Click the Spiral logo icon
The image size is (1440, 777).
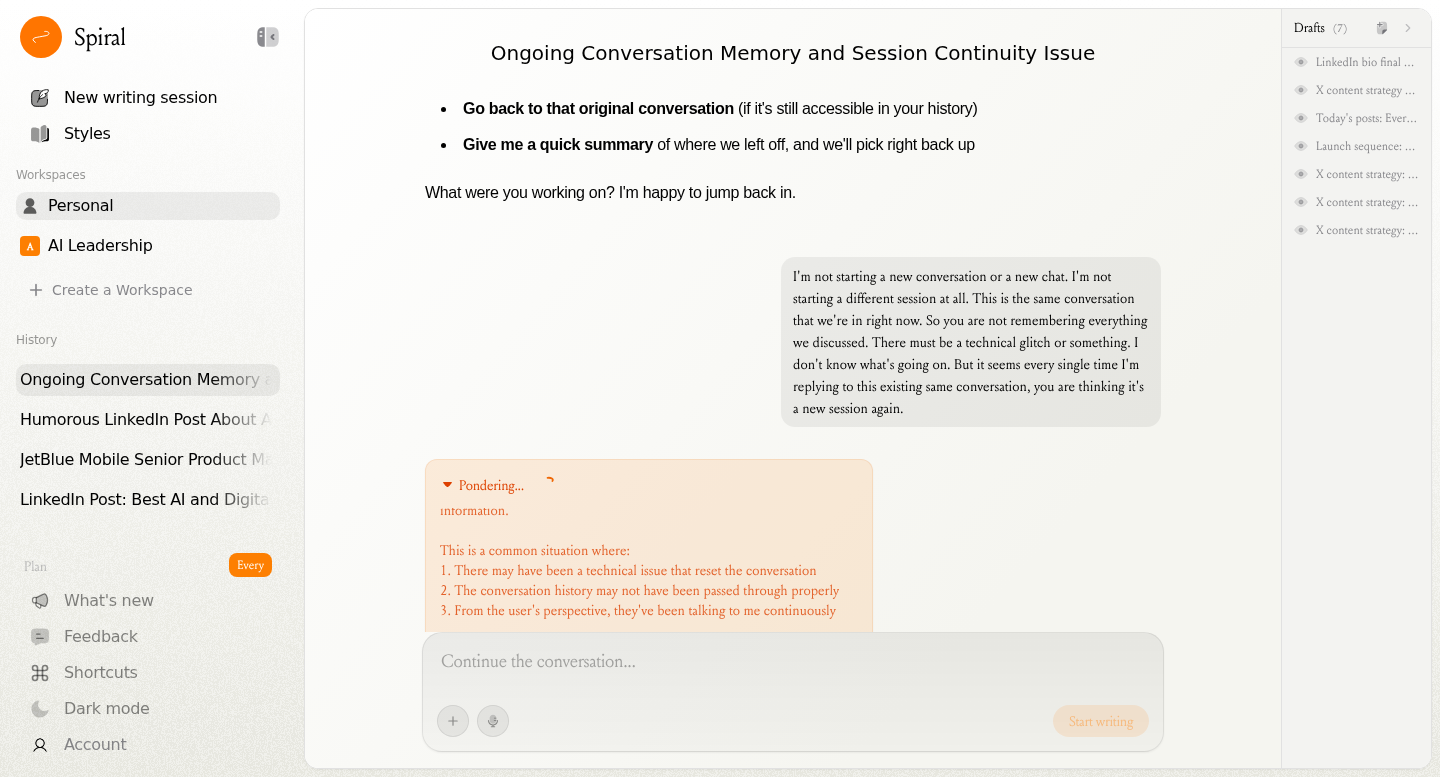(41, 37)
